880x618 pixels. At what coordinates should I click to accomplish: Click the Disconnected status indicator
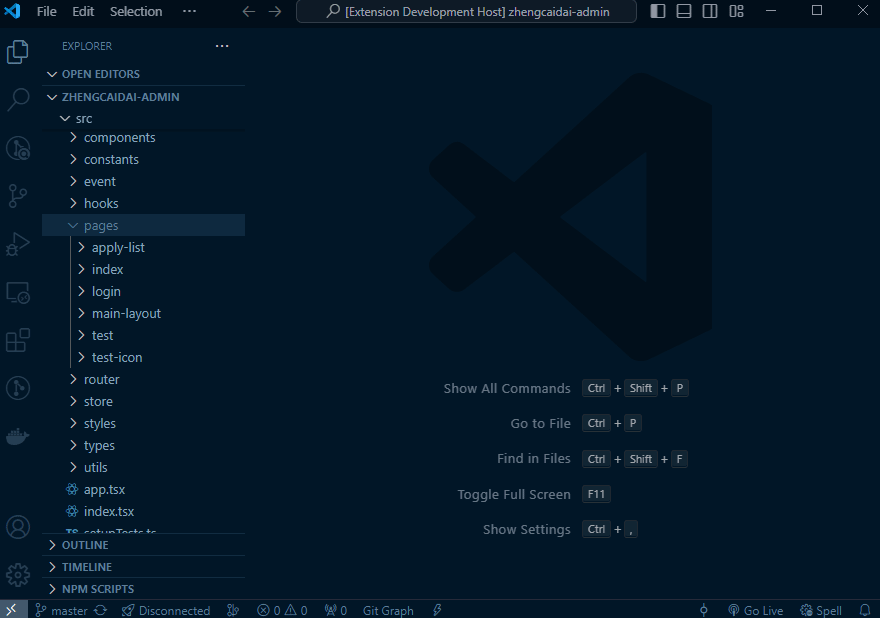(166, 610)
